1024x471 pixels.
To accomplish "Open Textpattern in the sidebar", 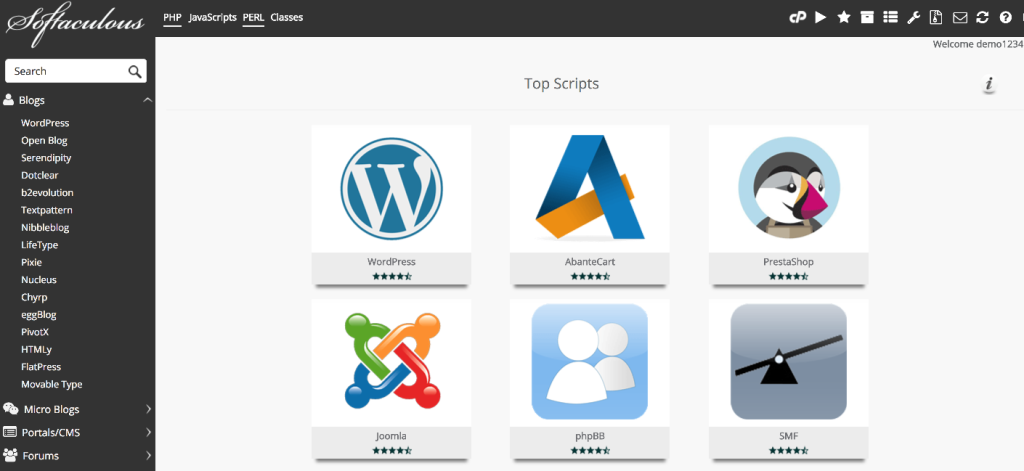I will pos(47,210).
